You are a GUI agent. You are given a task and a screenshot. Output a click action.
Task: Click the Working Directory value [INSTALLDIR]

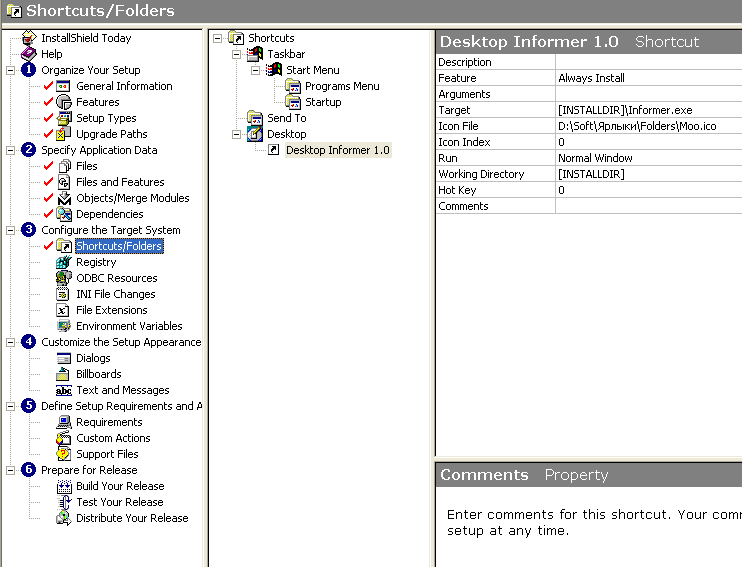[x=649, y=174]
